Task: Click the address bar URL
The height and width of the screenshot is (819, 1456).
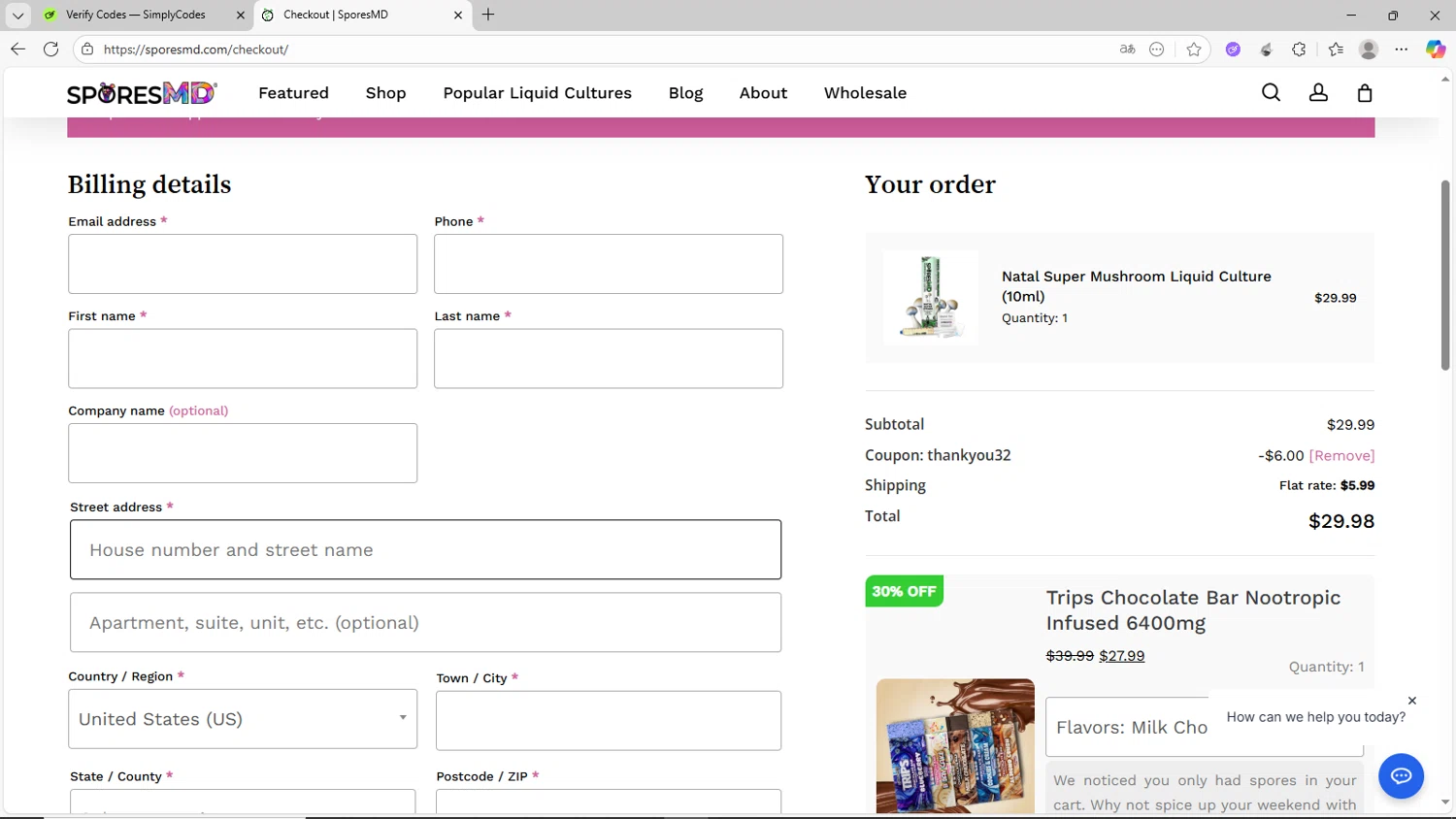Action: pos(196,49)
